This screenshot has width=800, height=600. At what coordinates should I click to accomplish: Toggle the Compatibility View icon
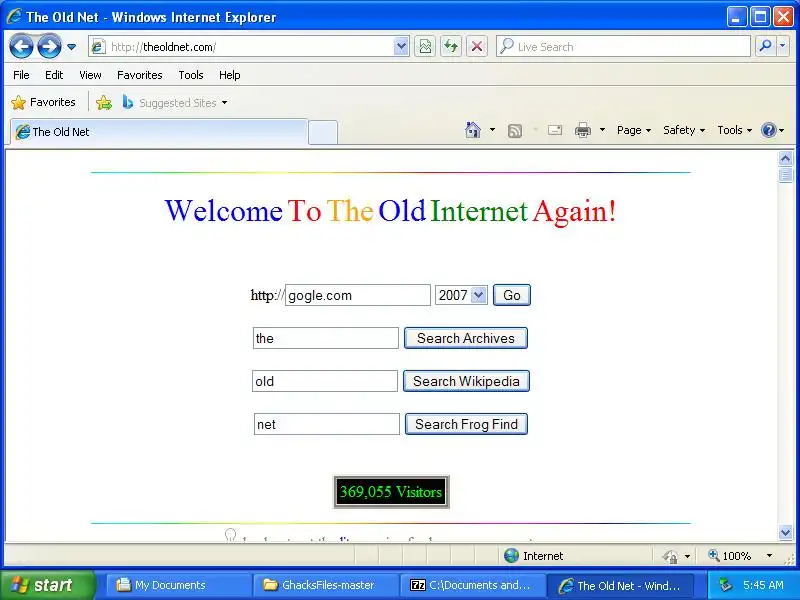[425, 47]
